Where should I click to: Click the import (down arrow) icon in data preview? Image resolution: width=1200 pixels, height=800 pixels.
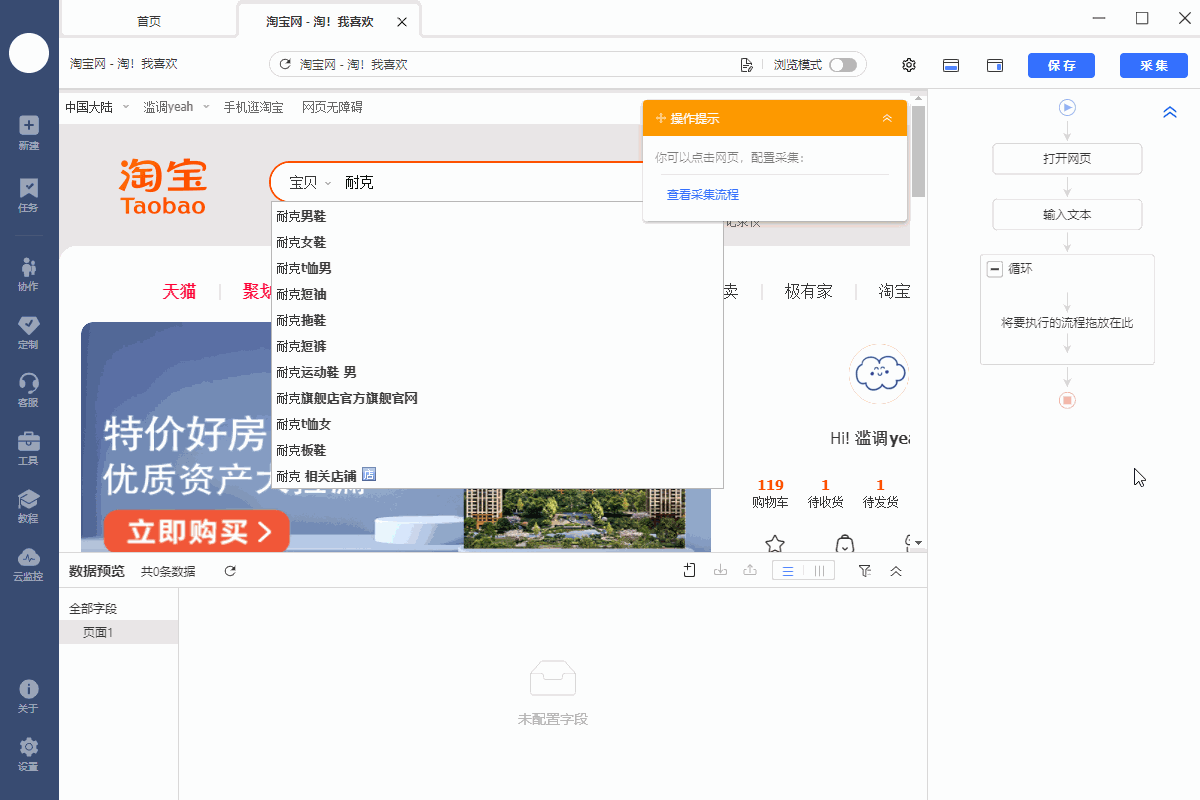720,570
